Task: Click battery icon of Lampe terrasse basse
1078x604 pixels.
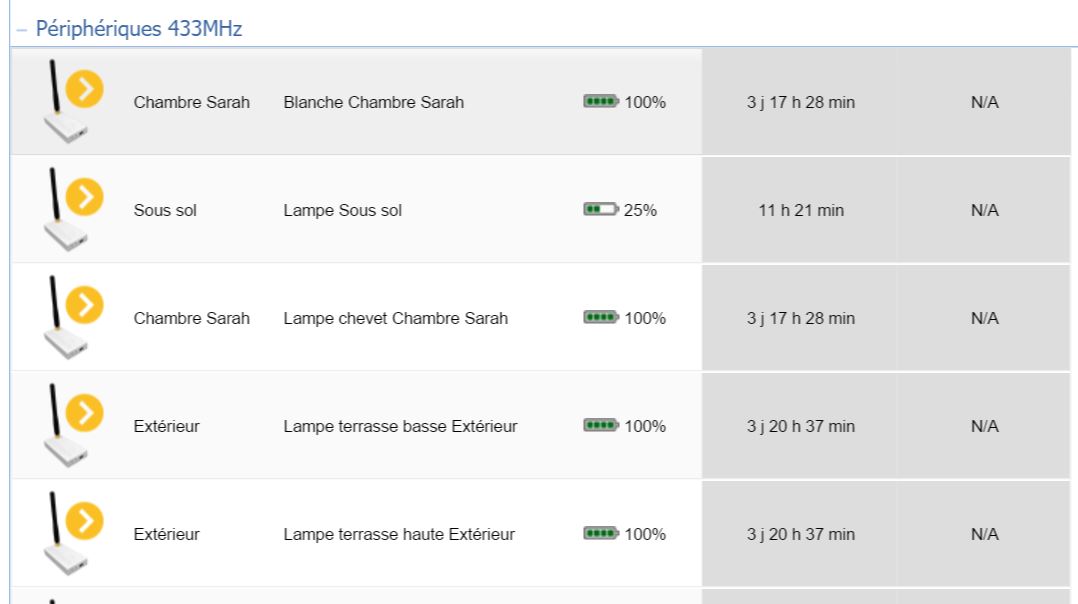Action: [601, 426]
